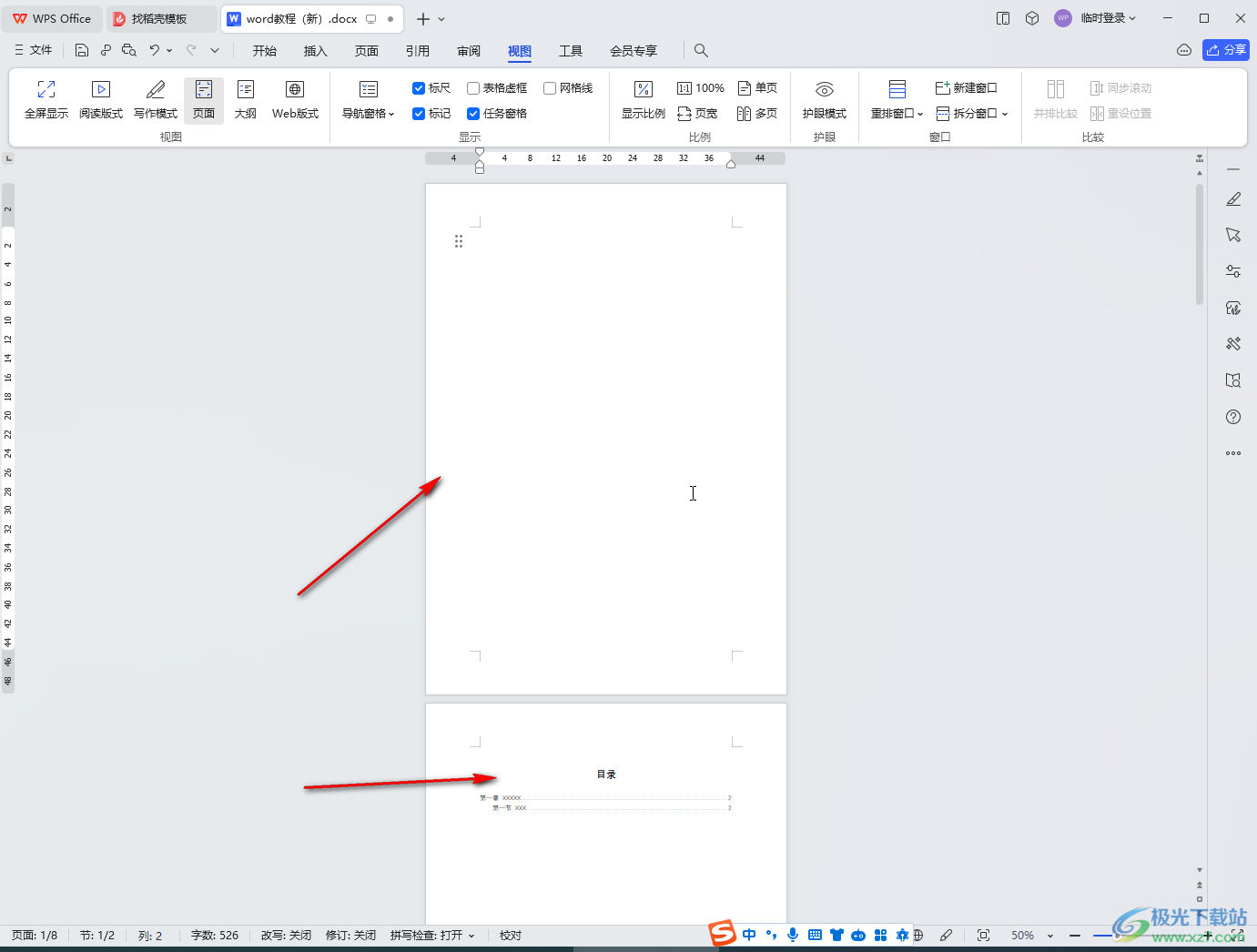Open the temporary login (临时登录) dropdown

click(1108, 18)
